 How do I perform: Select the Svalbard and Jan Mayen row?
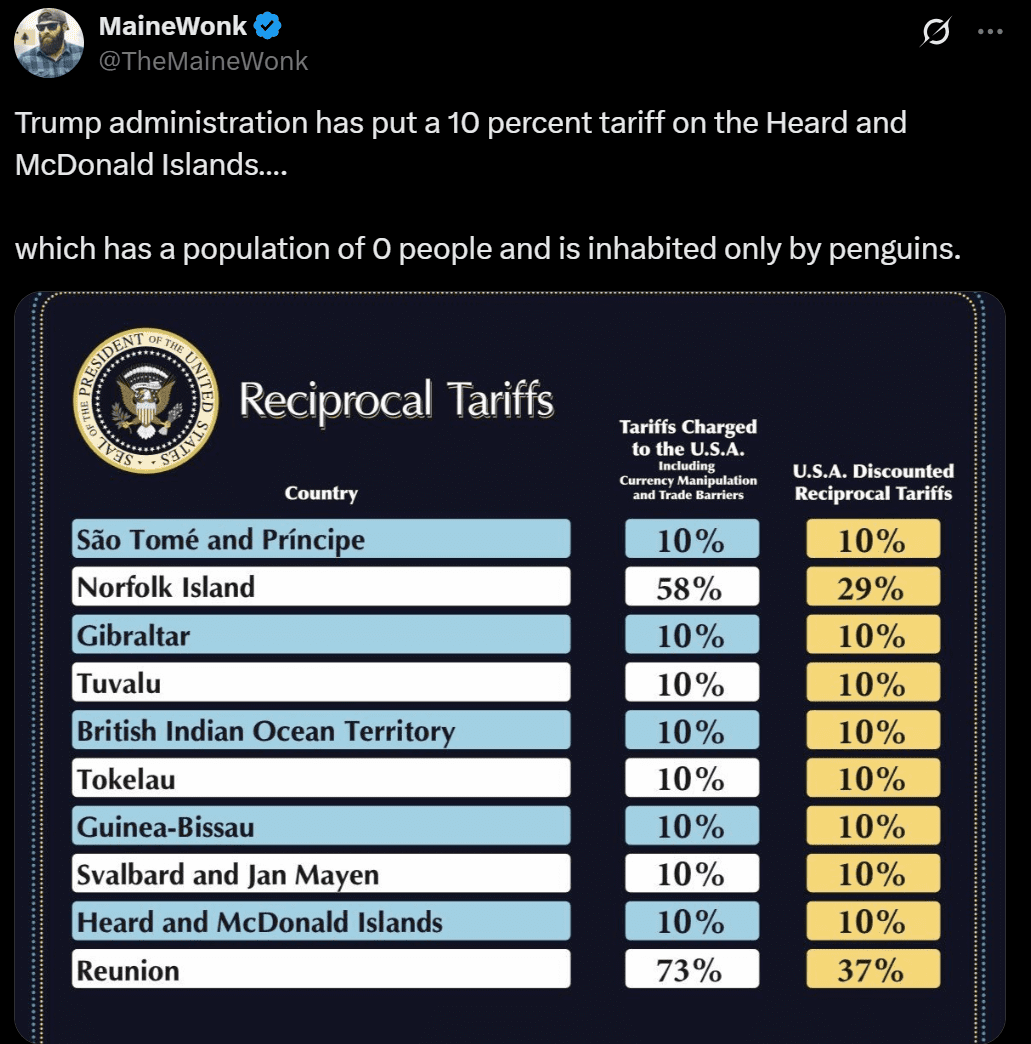point(320,873)
